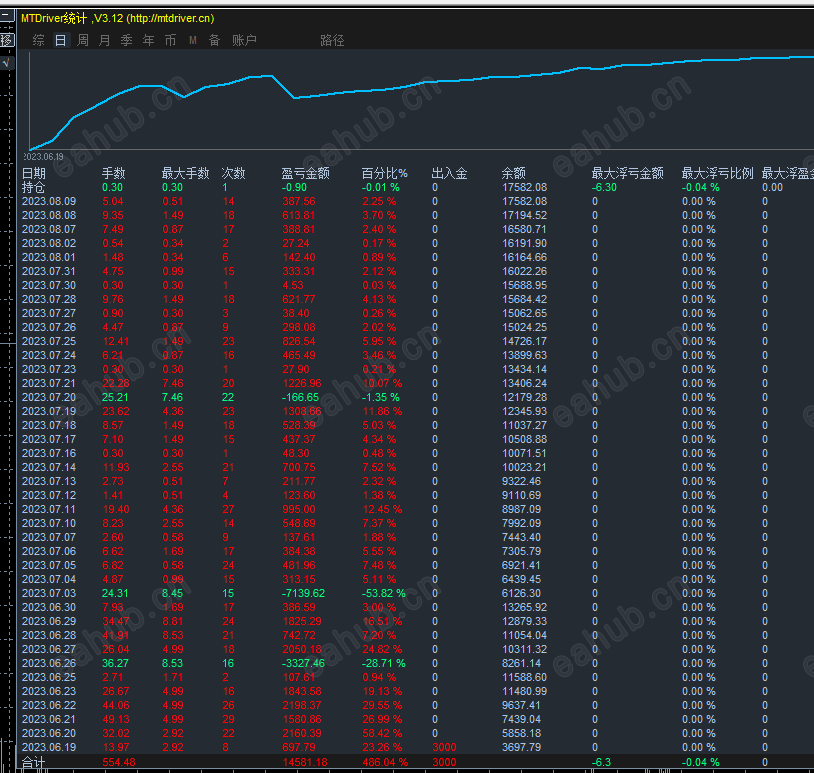
Task: Toggle the √ checkmark button in left strip
Action: coord(6,63)
